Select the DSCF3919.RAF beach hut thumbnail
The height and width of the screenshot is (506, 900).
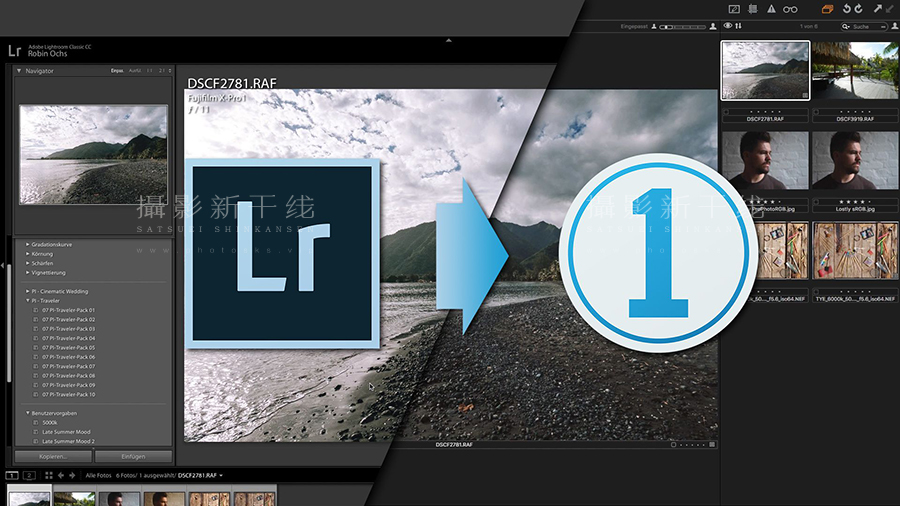click(x=855, y=70)
